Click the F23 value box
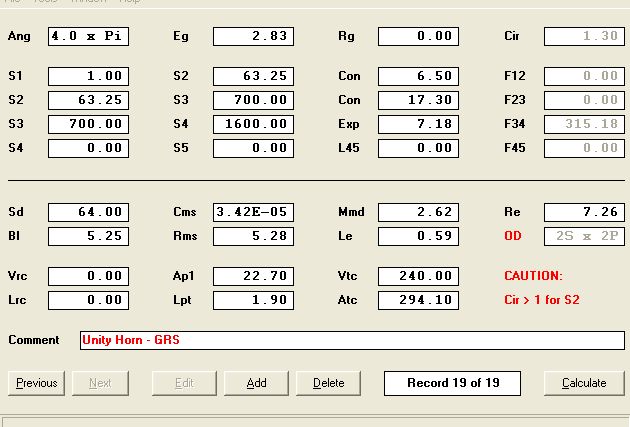The width and height of the screenshot is (630, 427). [x=584, y=100]
